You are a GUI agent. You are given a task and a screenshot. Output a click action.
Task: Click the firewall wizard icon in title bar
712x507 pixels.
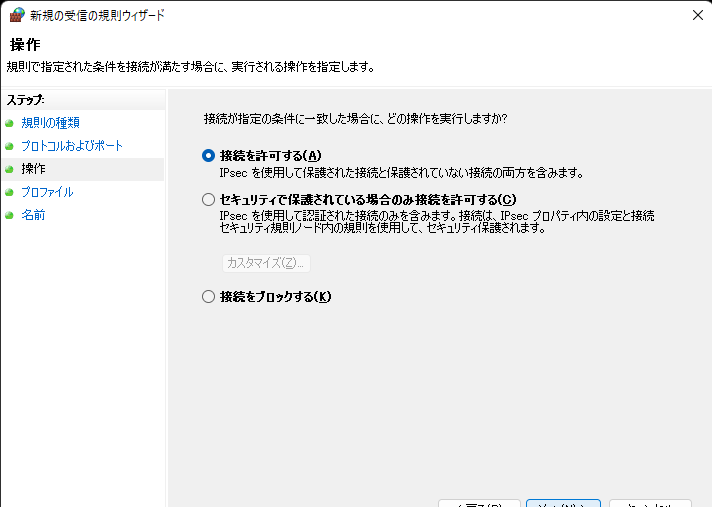pos(16,15)
